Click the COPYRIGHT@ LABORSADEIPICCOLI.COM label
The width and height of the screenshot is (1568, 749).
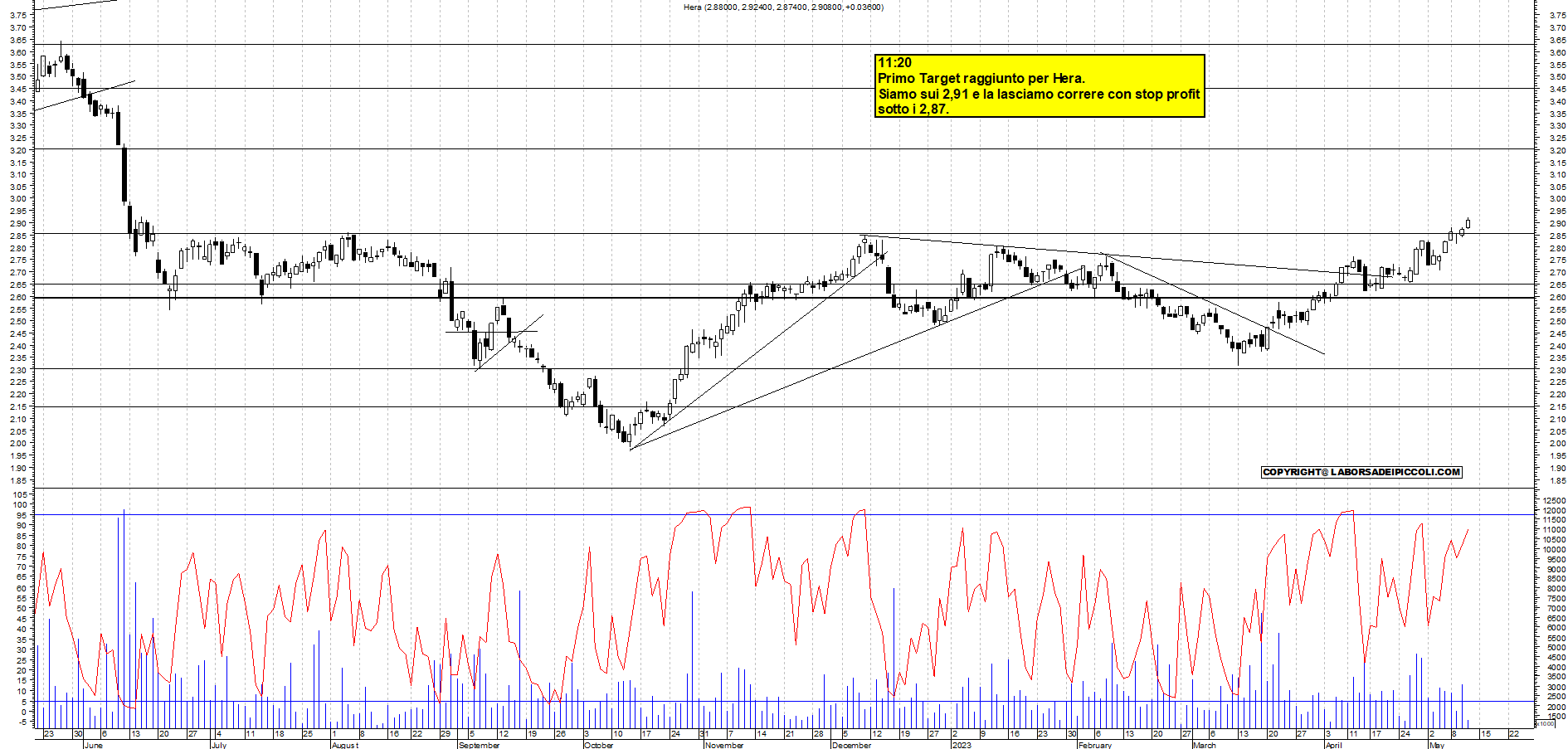click(1361, 472)
